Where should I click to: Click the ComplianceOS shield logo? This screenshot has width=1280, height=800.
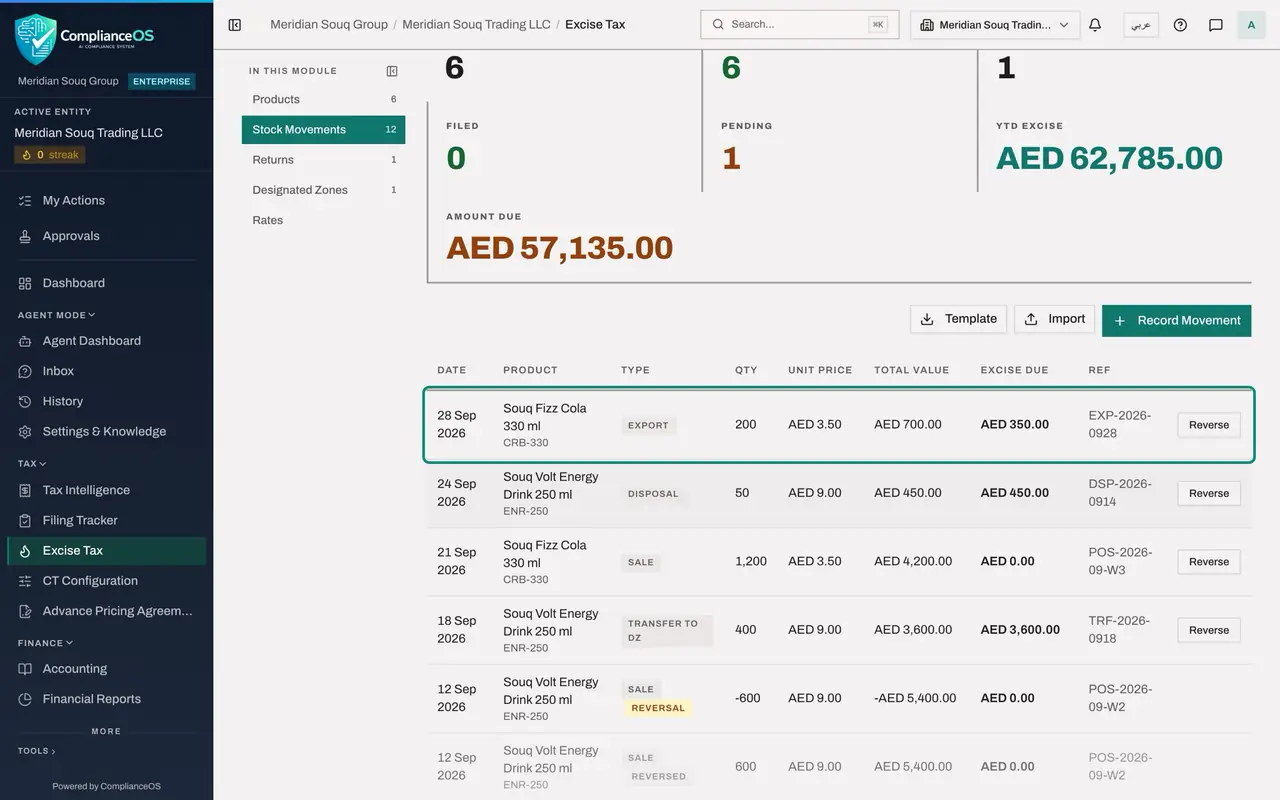pos(36,39)
